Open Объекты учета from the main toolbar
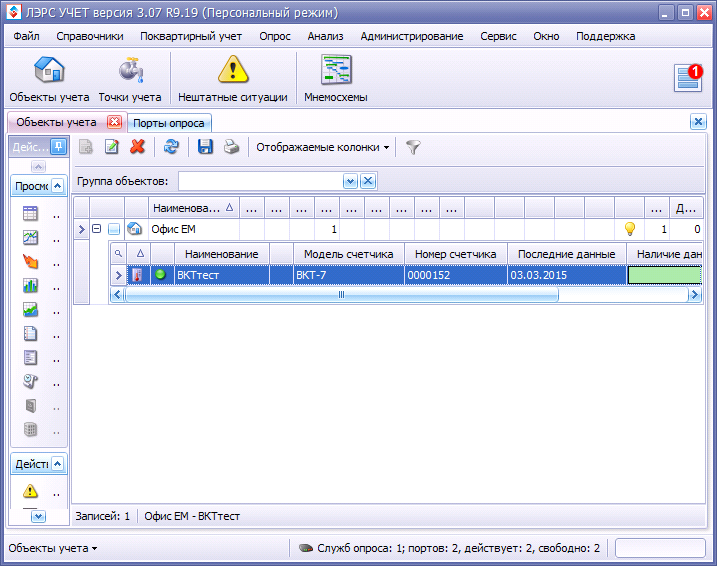Screen dimensions: 717x566 pyautogui.click(x=49, y=79)
